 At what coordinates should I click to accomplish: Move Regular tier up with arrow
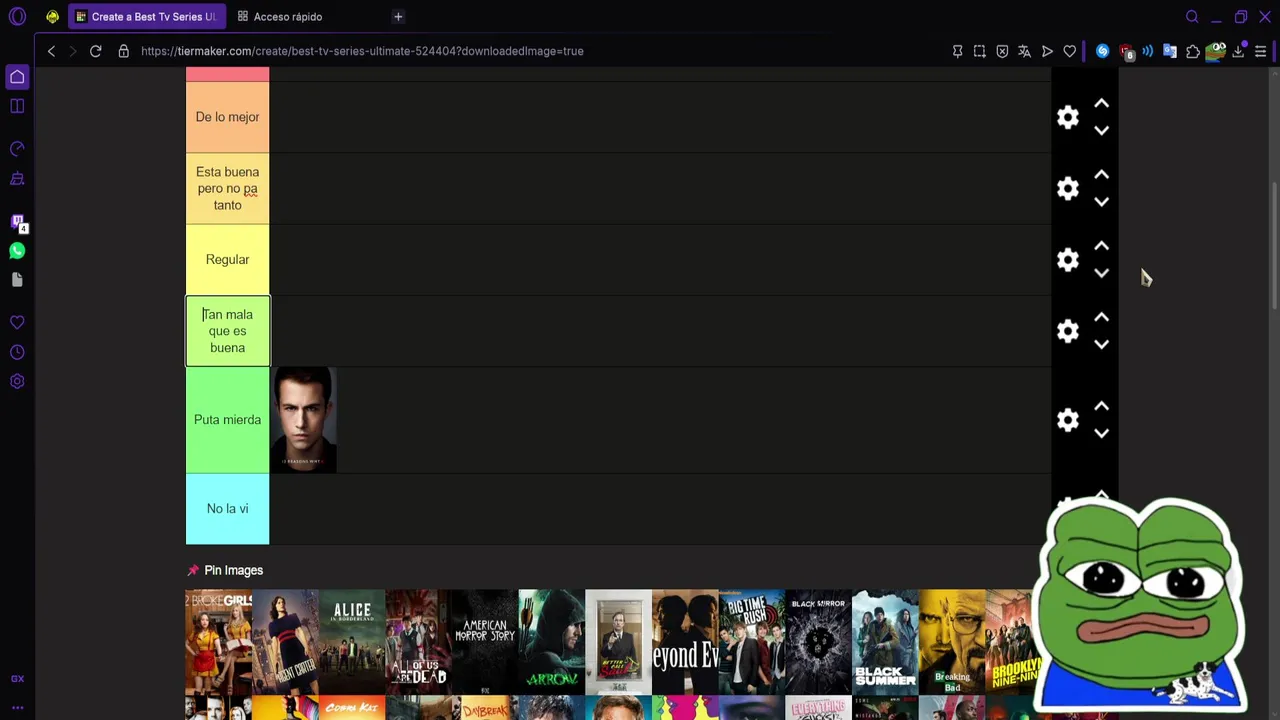pyautogui.click(x=1101, y=245)
